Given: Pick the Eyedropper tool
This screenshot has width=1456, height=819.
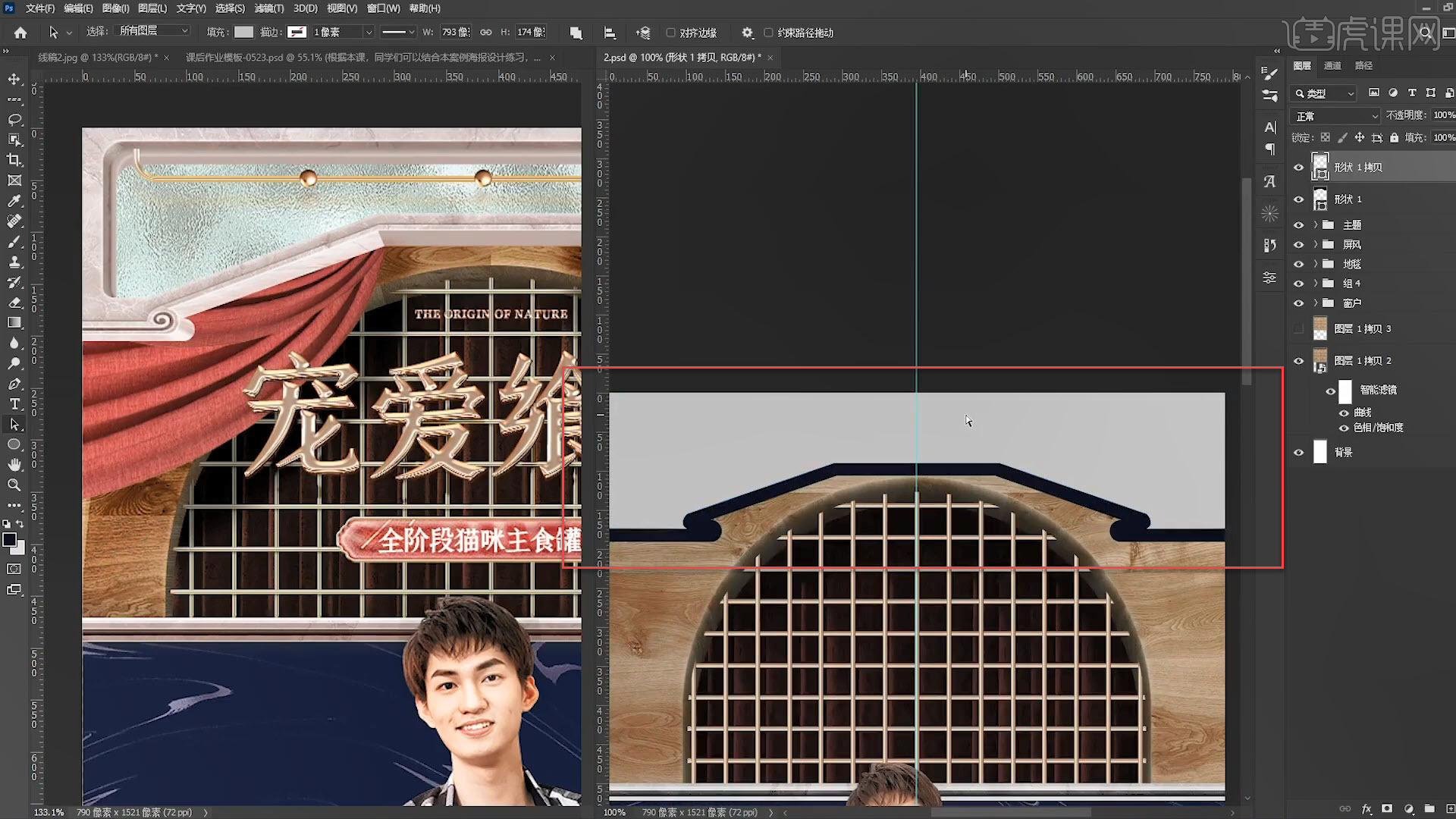Looking at the screenshot, I should [14, 201].
